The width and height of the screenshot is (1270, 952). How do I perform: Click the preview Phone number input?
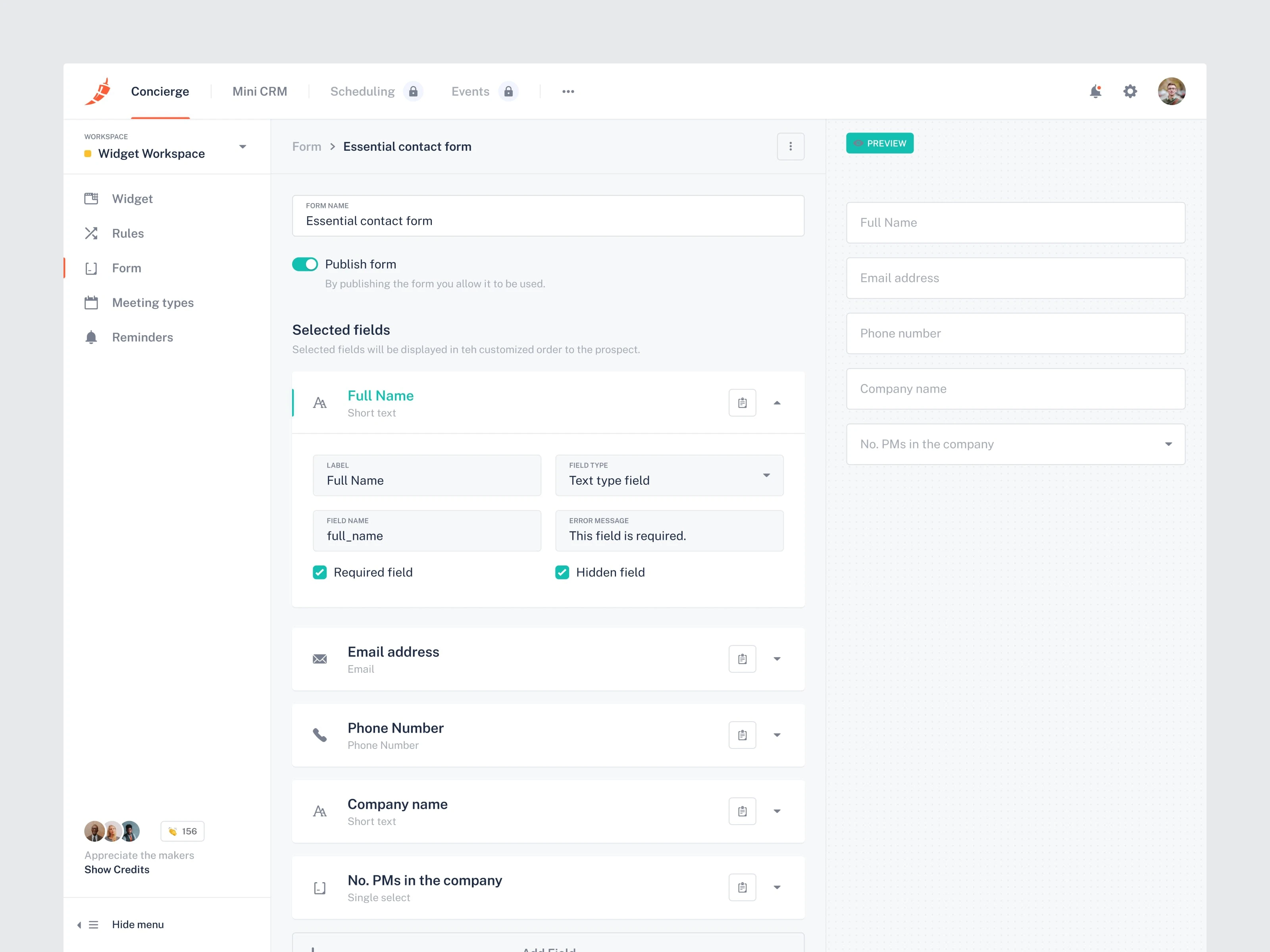point(1015,334)
